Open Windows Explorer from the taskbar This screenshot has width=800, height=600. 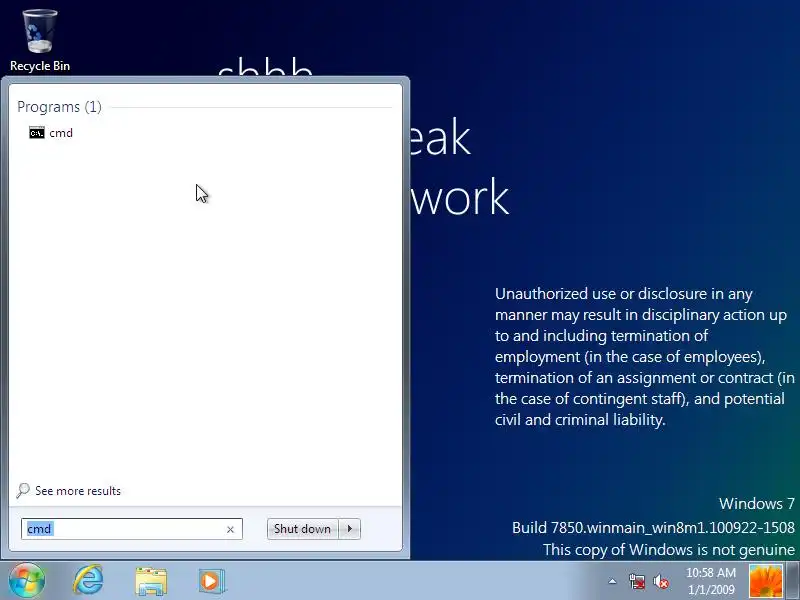coord(151,581)
